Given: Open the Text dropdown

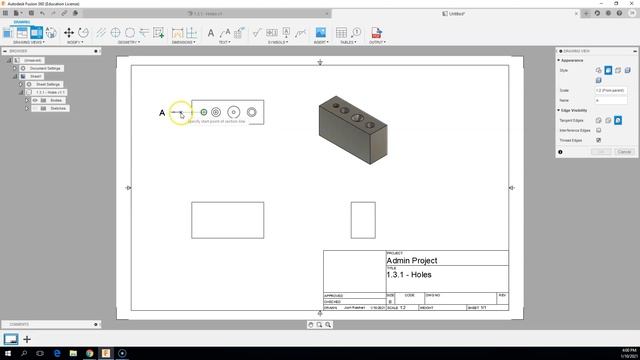Looking at the screenshot, I should (224, 42).
